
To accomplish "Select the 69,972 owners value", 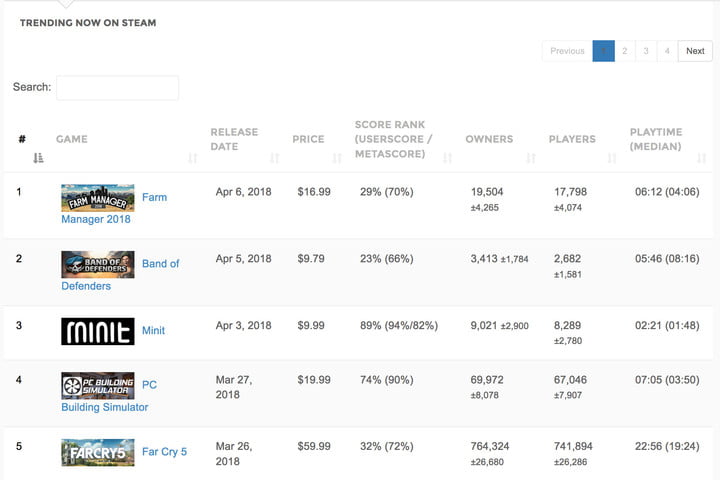I will click(487, 380).
